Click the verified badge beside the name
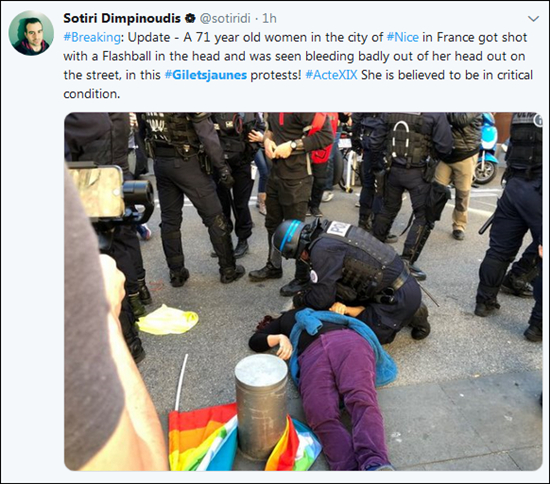 click(190, 19)
